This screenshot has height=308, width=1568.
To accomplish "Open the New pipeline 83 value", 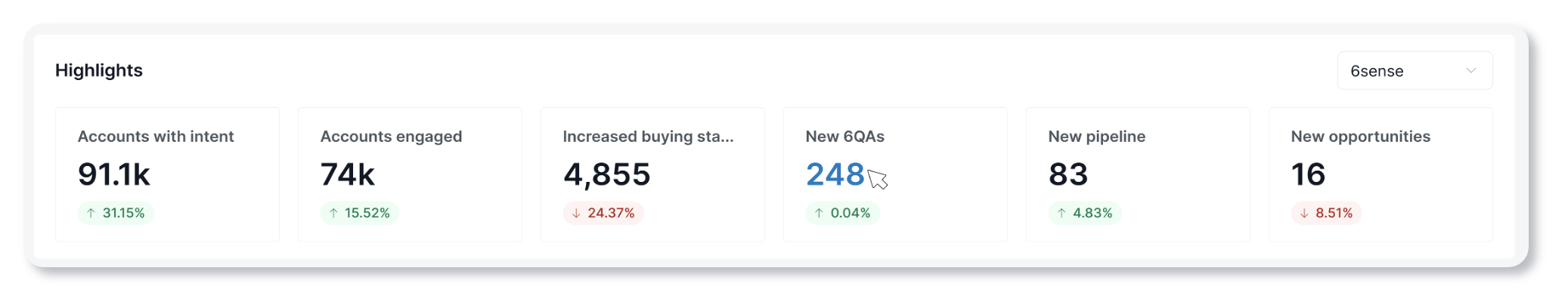I will click(1068, 174).
